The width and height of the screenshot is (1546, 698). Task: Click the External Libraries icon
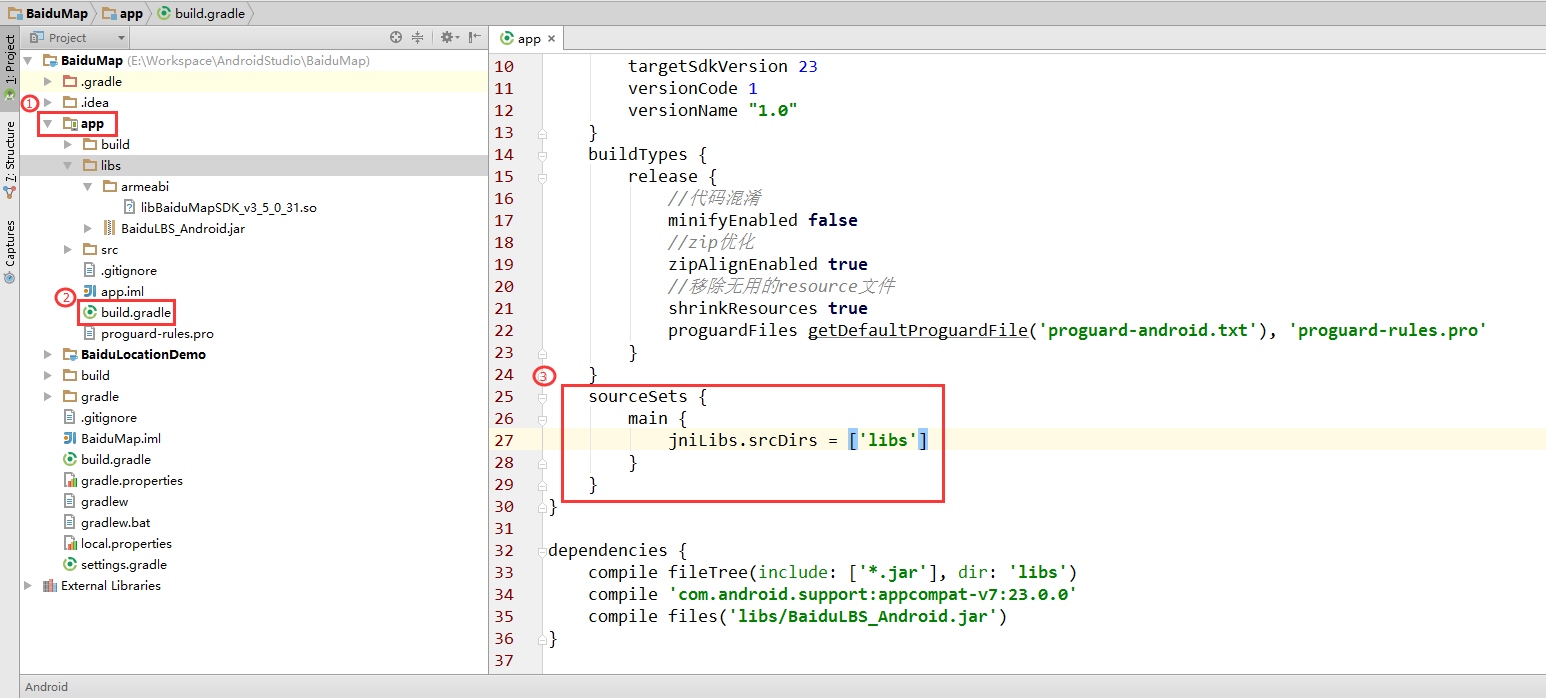pyautogui.click(x=50, y=586)
